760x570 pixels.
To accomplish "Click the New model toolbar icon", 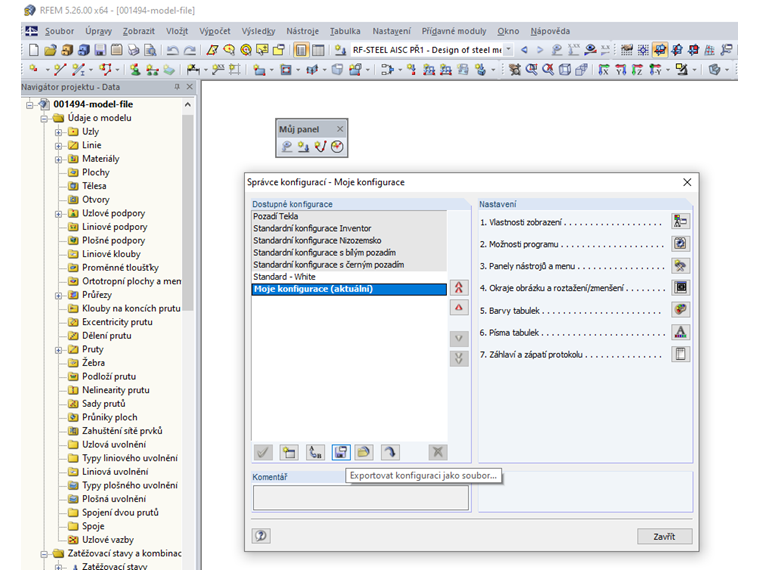I will [x=34, y=49].
